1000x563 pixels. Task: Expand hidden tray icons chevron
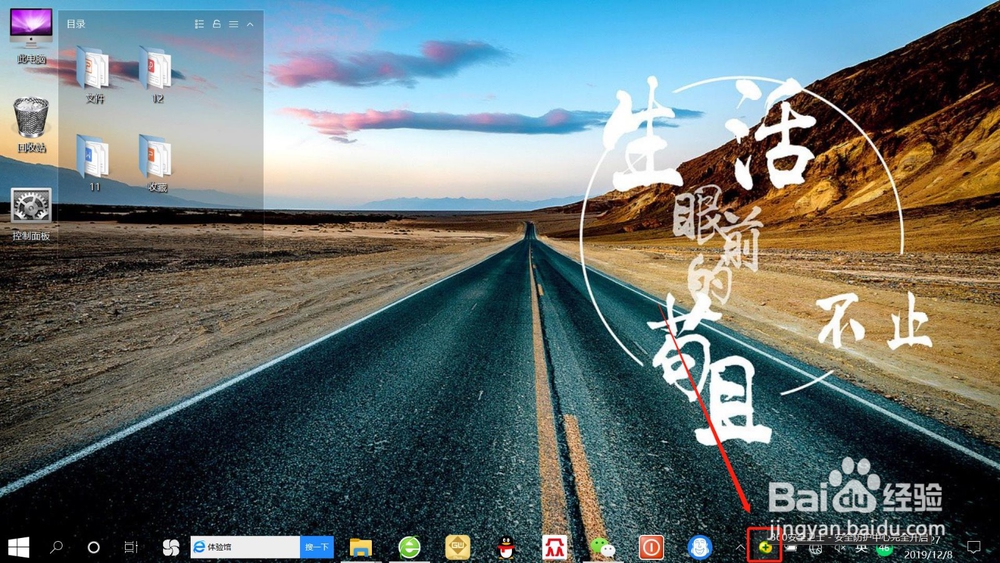coord(739,547)
